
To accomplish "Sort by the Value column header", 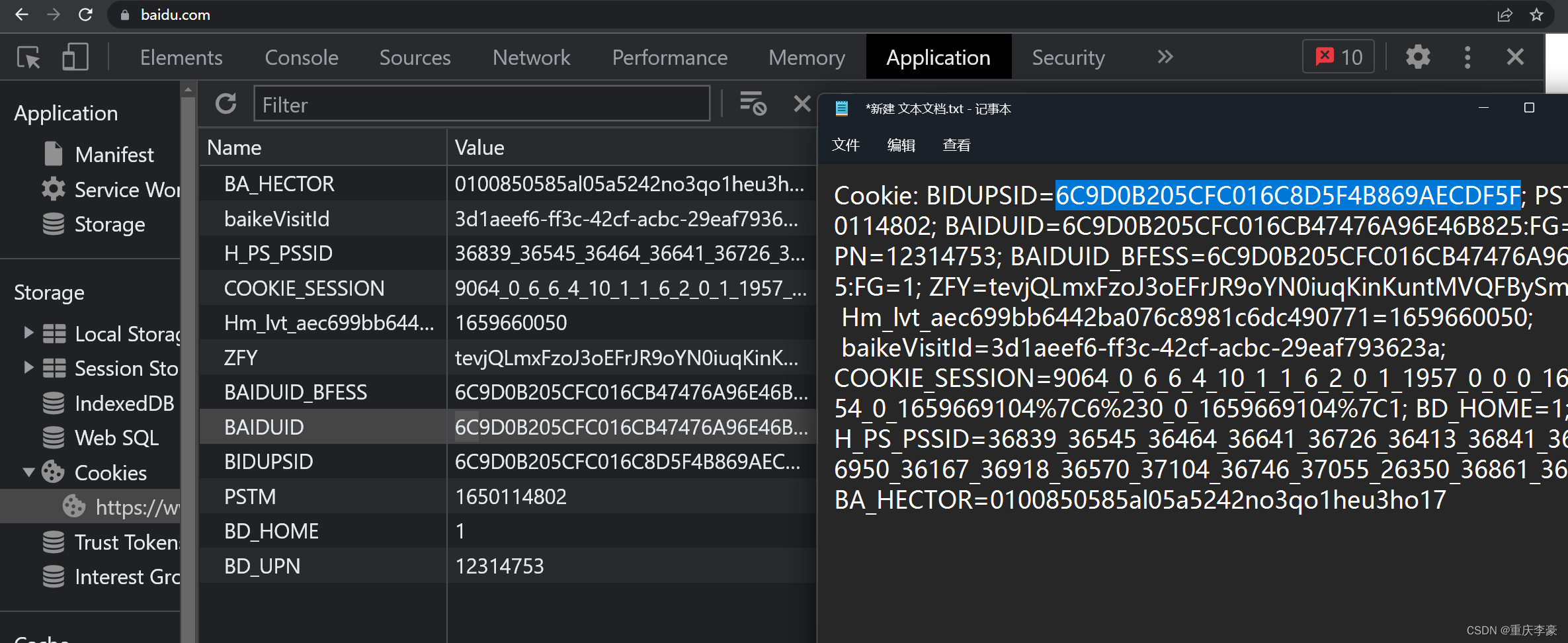I will pos(632,147).
